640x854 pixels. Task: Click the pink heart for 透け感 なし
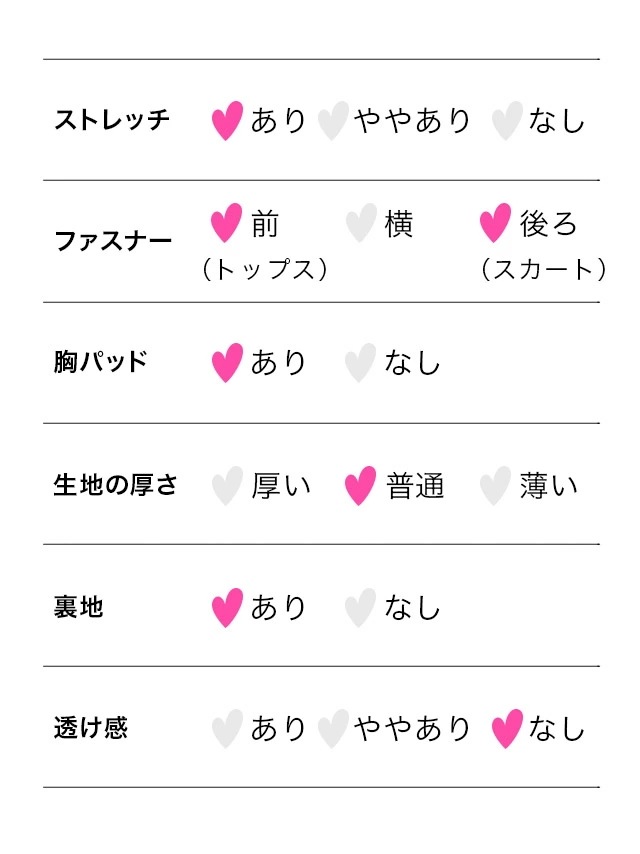pos(507,729)
